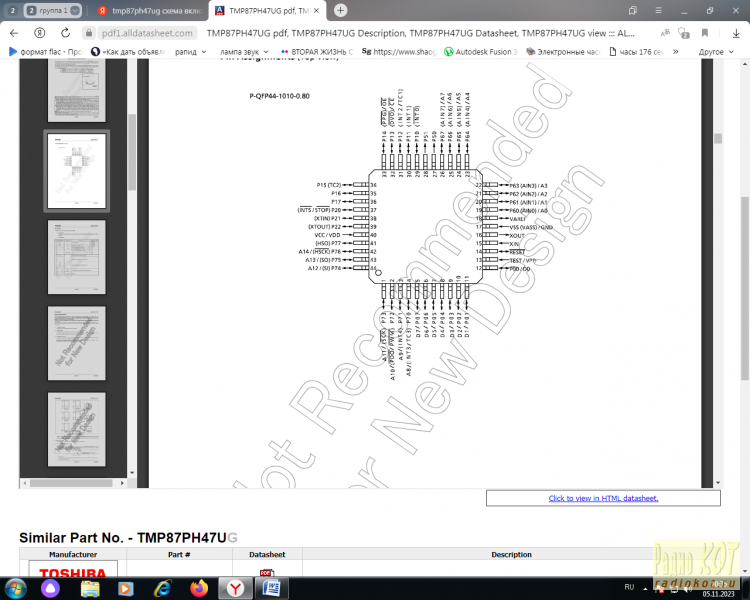The width and height of the screenshot is (750, 600).
Task: Open the media player taskbar icon
Action: (126, 589)
